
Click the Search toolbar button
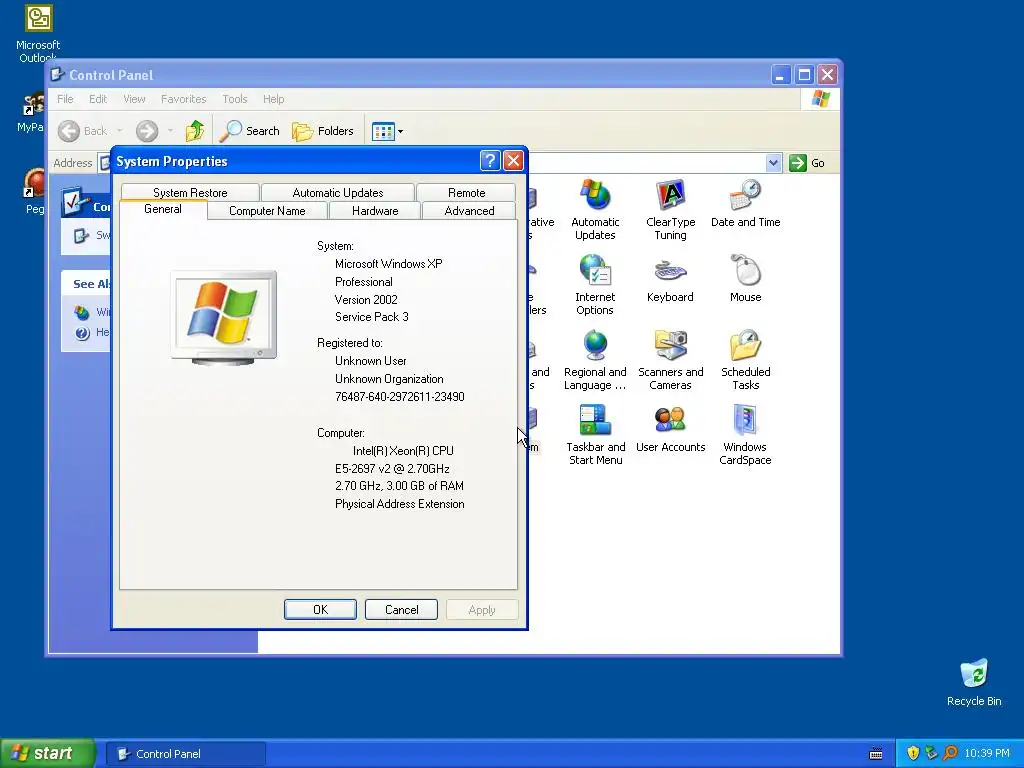coord(249,131)
